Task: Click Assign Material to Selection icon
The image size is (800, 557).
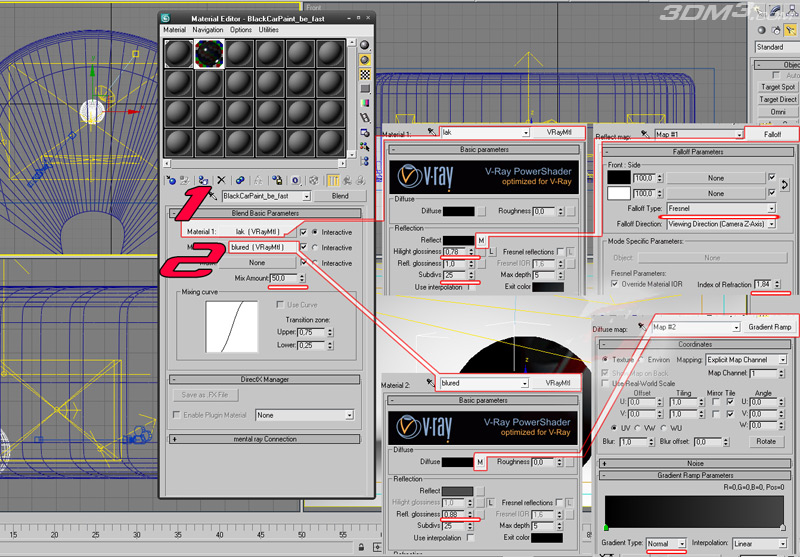Action: 203,179
